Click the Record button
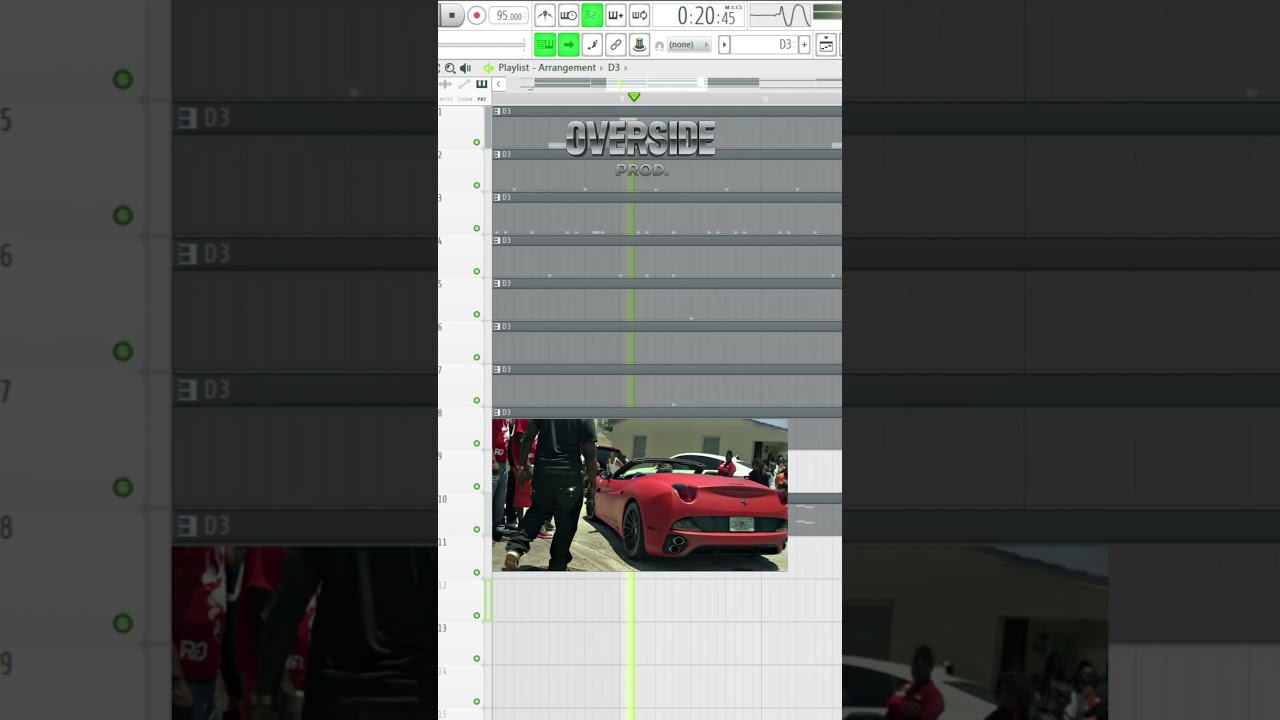This screenshot has height=720, width=1280. pos(477,15)
